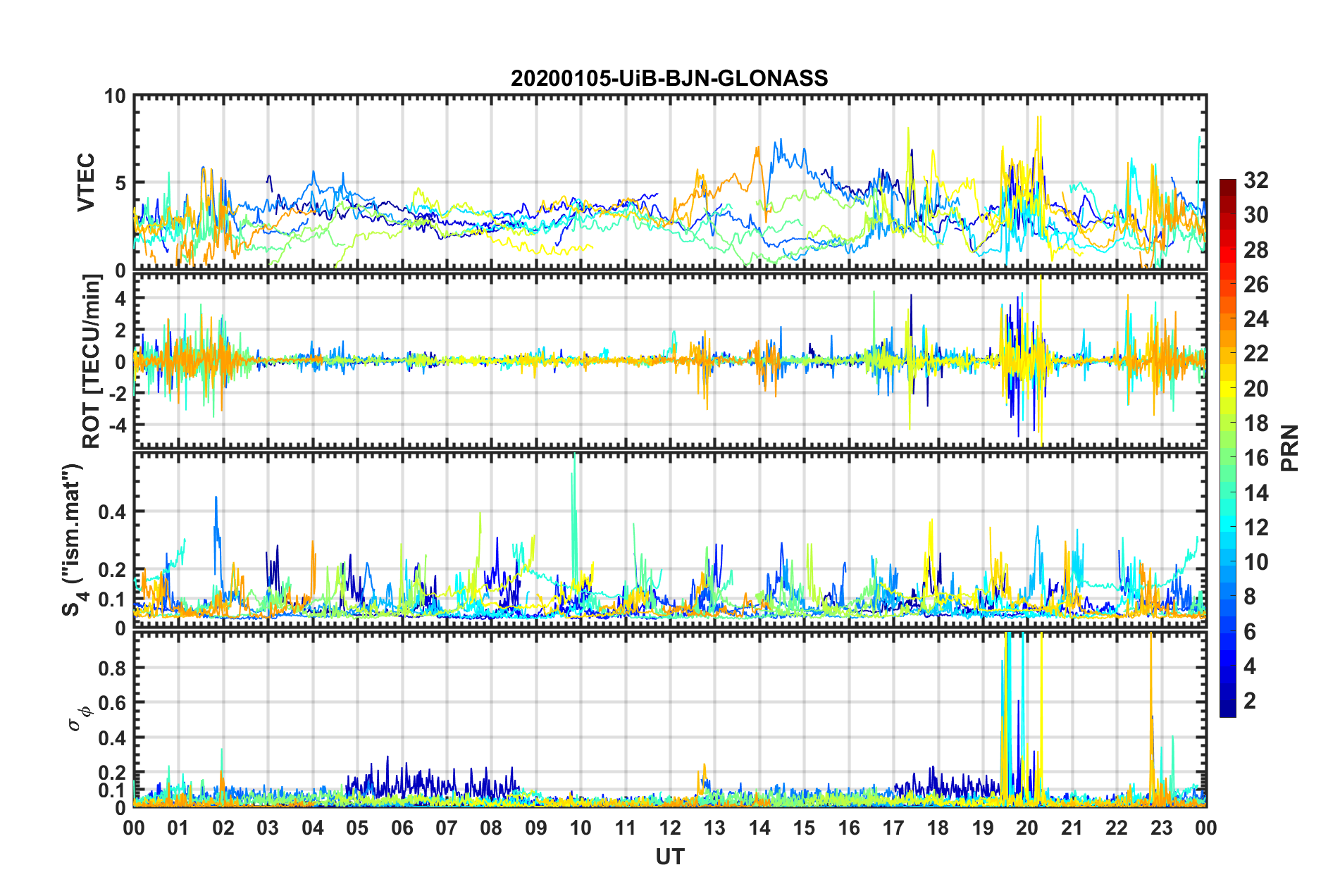This screenshot has height=896, width=1340.
Task: Click x-axis tick label 17
Action: pyautogui.click(x=893, y=828)
